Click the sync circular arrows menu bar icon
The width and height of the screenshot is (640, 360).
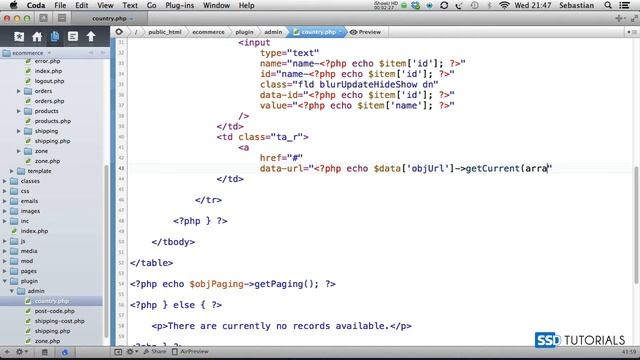tap(444, 5)
